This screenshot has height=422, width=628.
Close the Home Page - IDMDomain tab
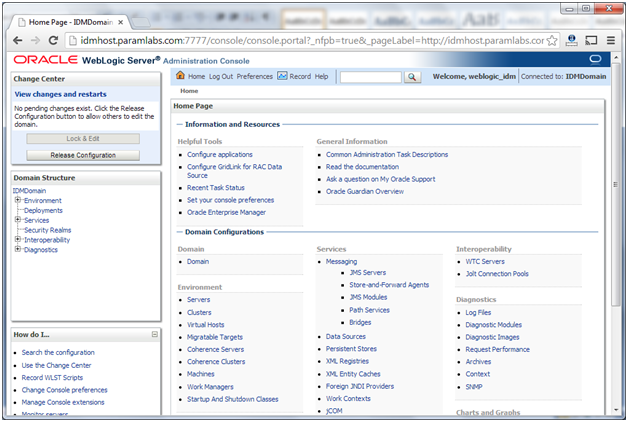pyautogui.click(x=121, y=22)
